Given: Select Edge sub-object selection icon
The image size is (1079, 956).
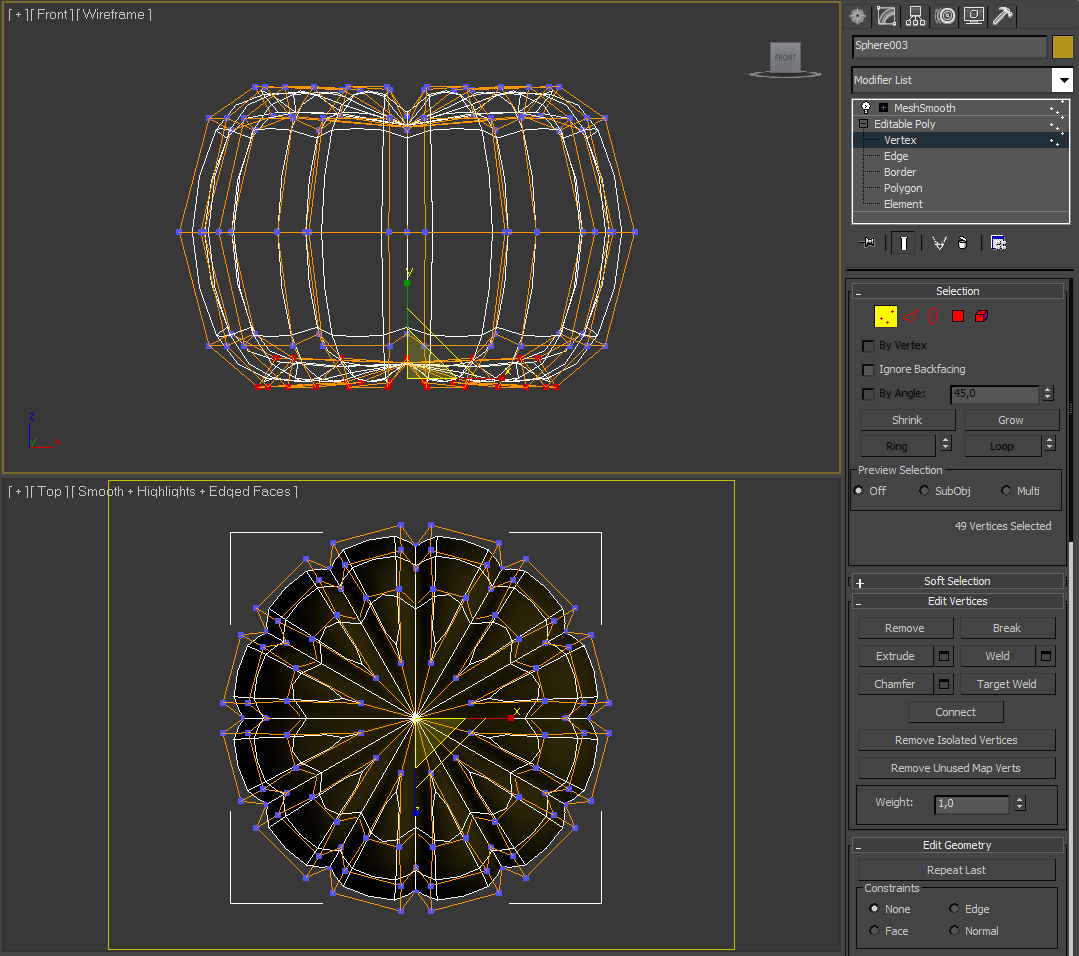Looking at the screenshot, I should [911, 316].
